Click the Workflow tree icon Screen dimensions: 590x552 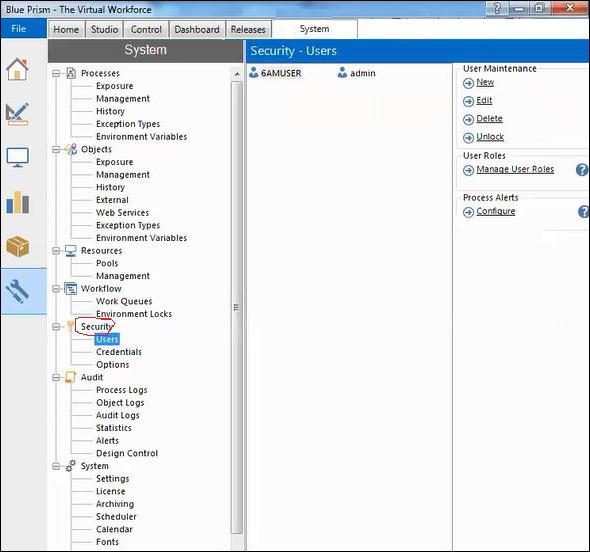[x=71, y=289]
